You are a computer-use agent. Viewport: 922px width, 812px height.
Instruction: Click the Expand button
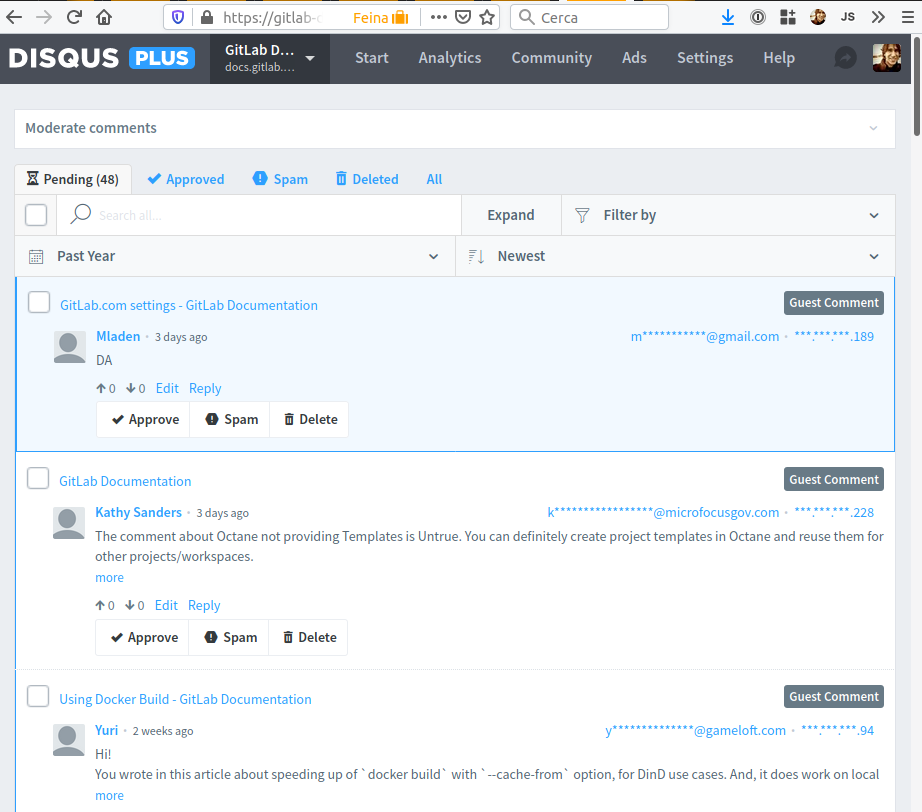511,215
